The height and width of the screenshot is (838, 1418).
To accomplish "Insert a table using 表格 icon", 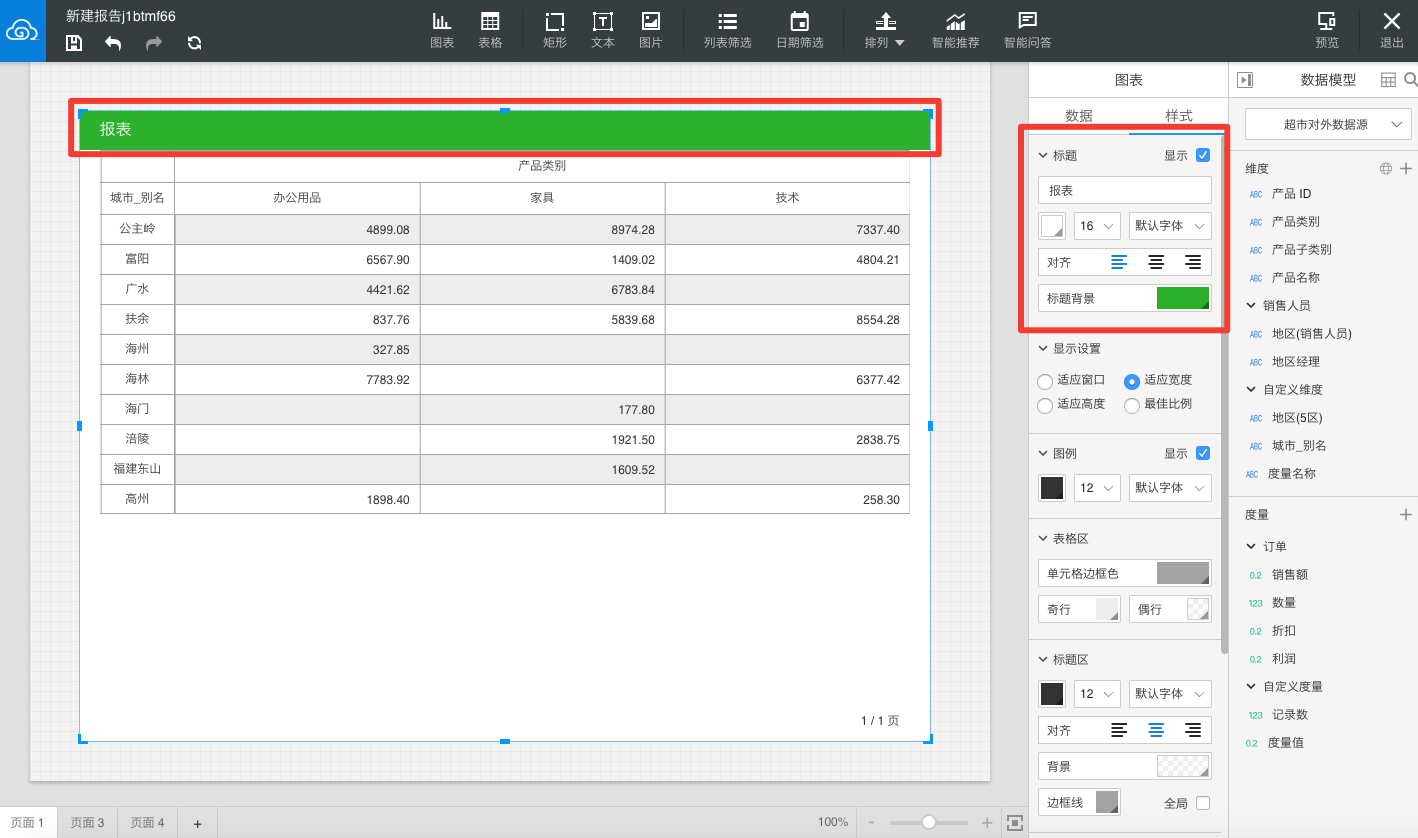I will (490, 30).
